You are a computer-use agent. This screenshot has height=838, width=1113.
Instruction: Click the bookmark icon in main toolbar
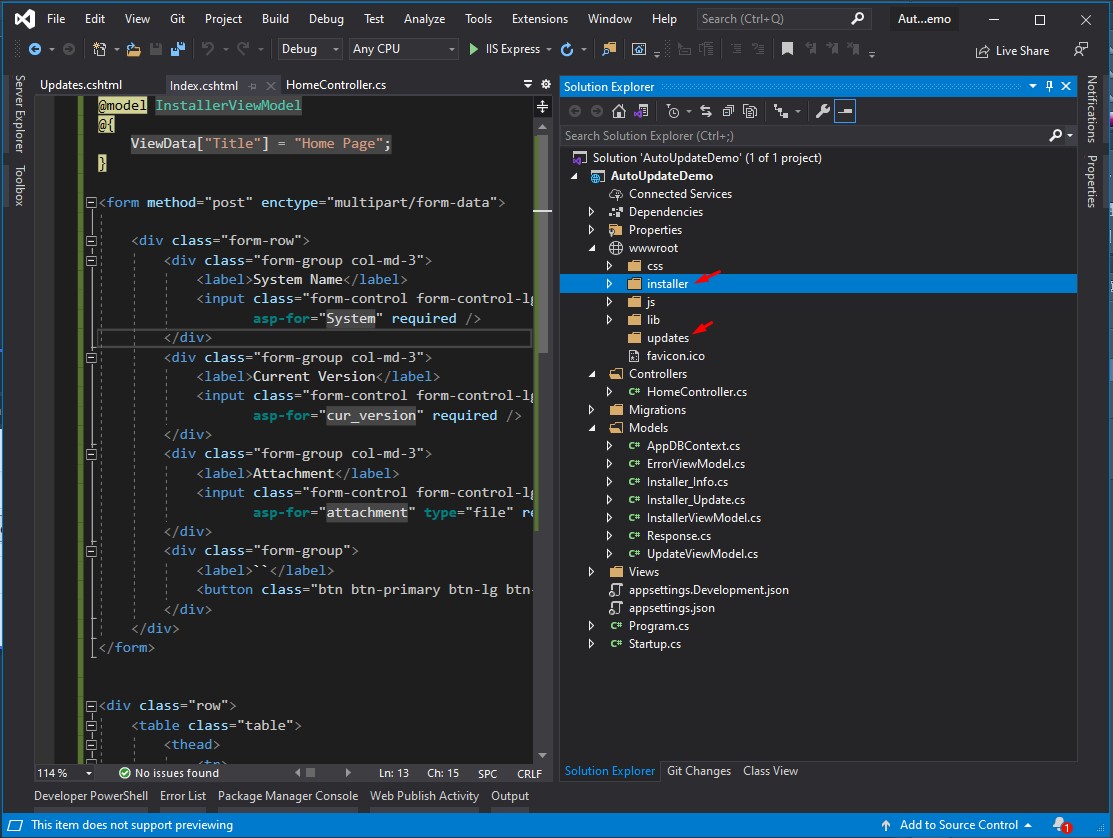point(788,49)
